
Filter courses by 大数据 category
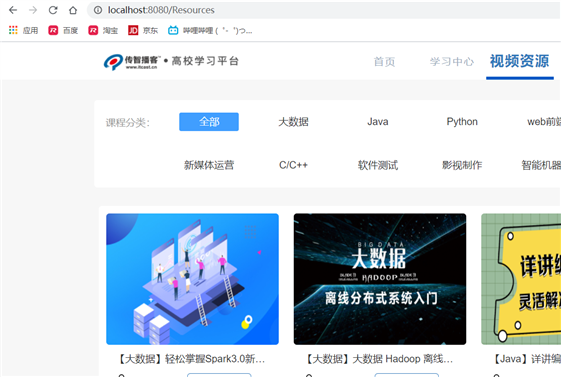(x=293, y=122)
